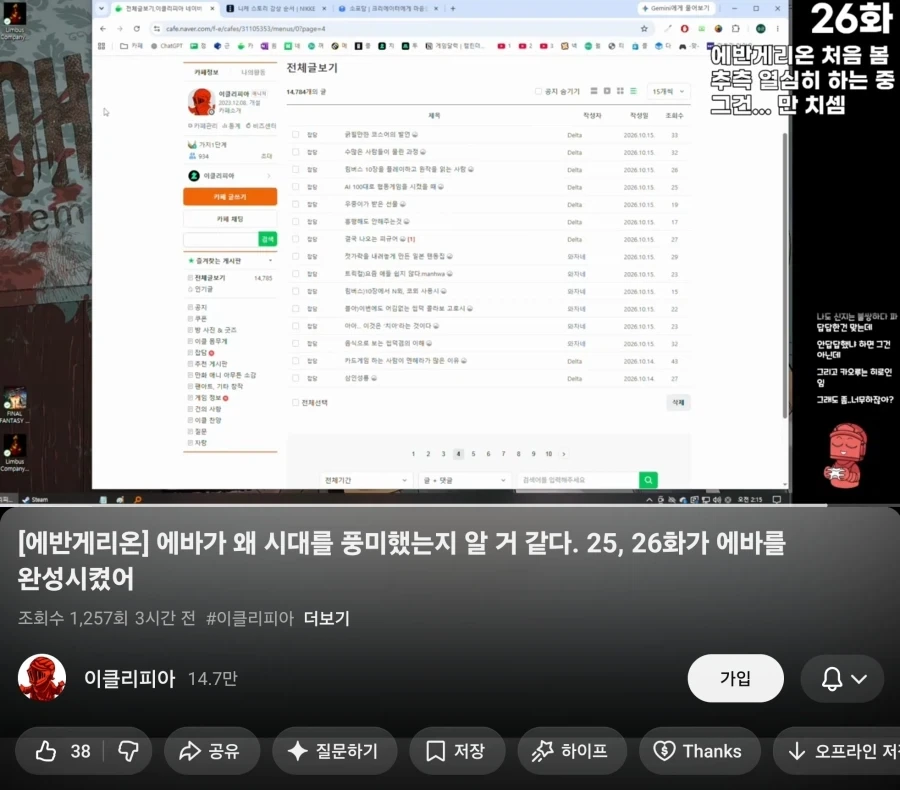Tap the 질문하기 sparkle button
The image size is (900, 790).
(x=335, y=751)
